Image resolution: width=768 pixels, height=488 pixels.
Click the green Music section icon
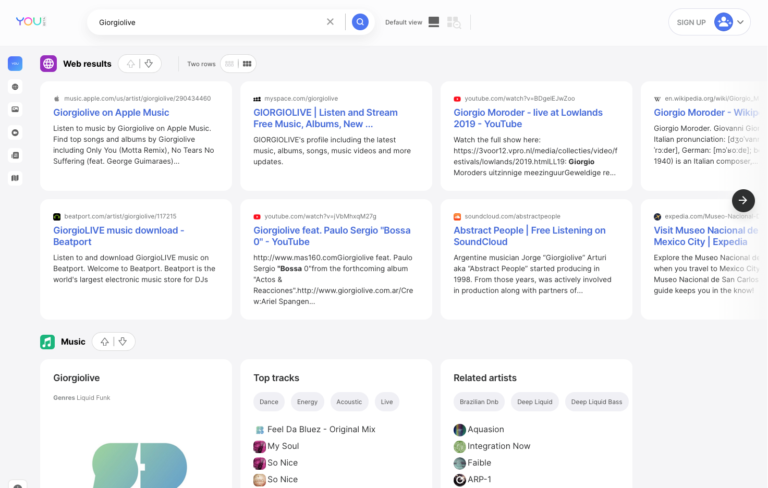[x=48, y=342]
